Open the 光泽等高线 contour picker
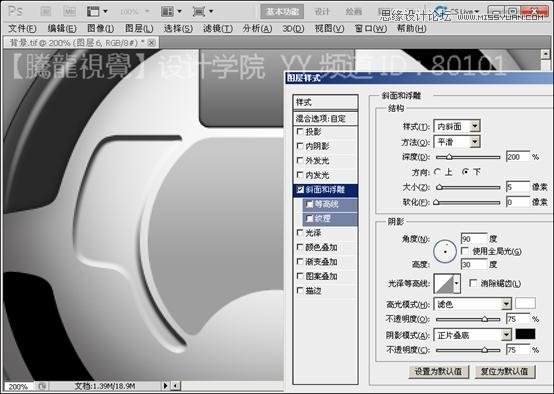 447,283
